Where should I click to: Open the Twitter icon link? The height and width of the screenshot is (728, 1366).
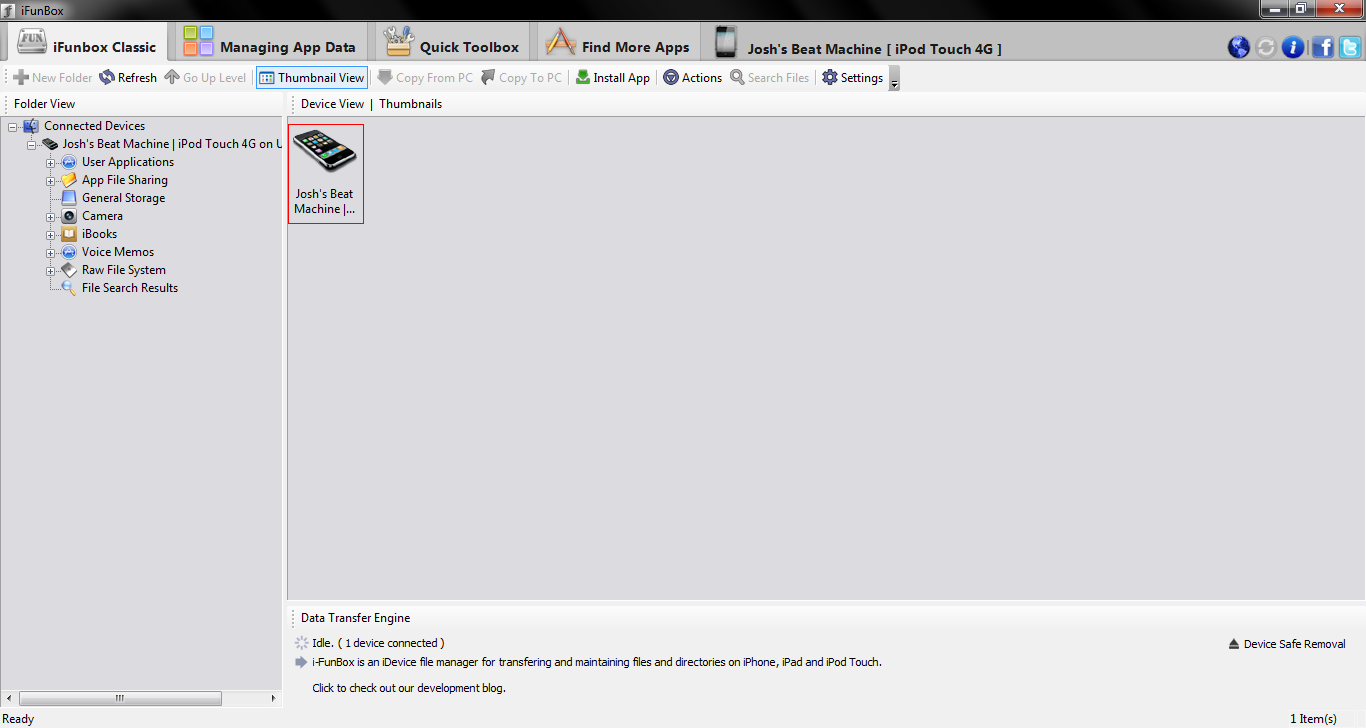(x=1350, y=47)
